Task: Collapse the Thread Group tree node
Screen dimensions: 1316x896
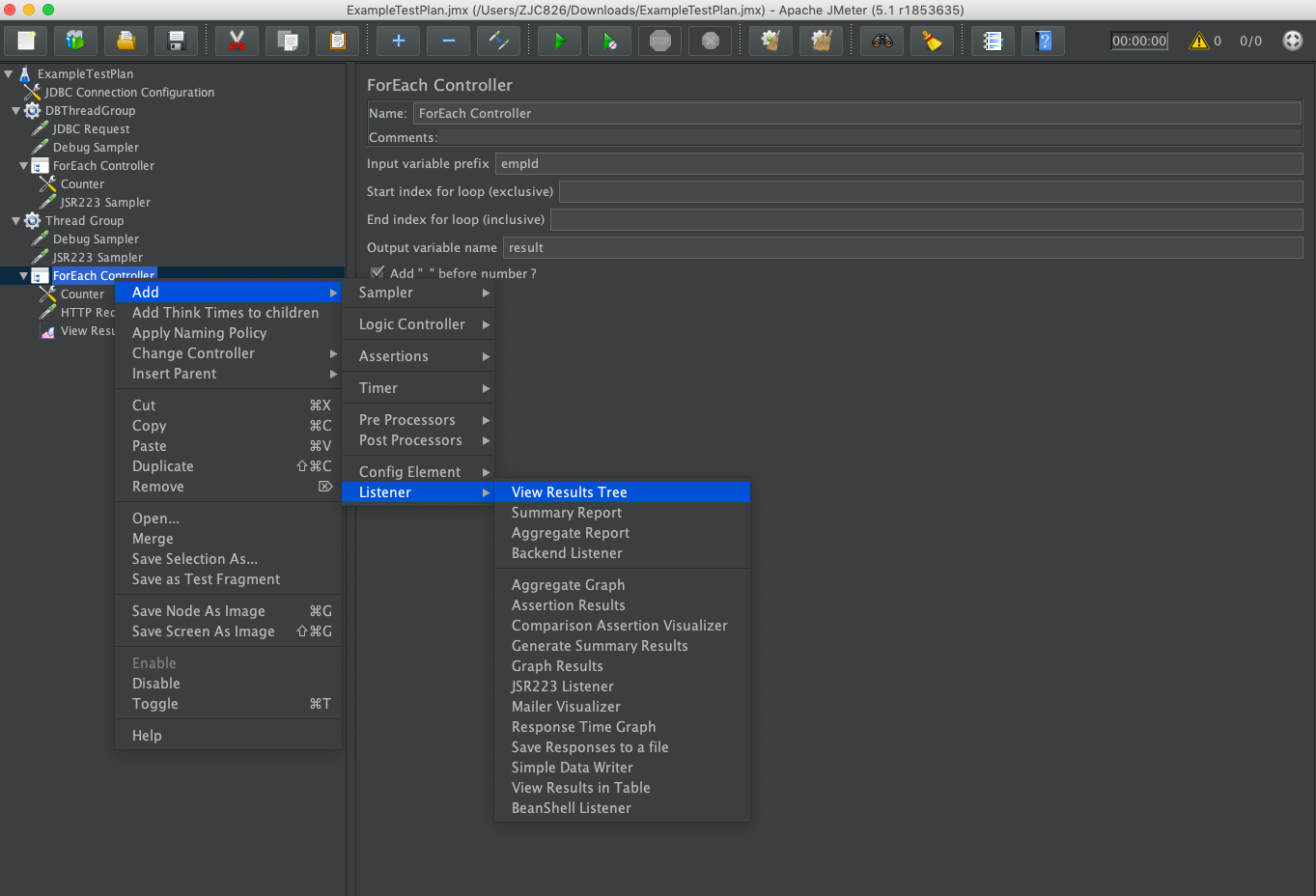Action: 15,220
